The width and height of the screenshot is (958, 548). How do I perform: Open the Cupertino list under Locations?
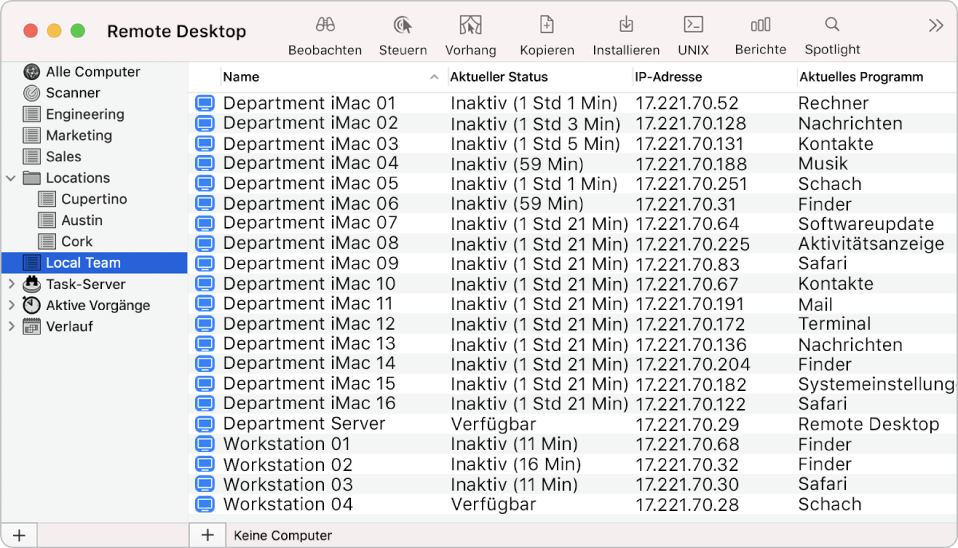tap(94, 199)
